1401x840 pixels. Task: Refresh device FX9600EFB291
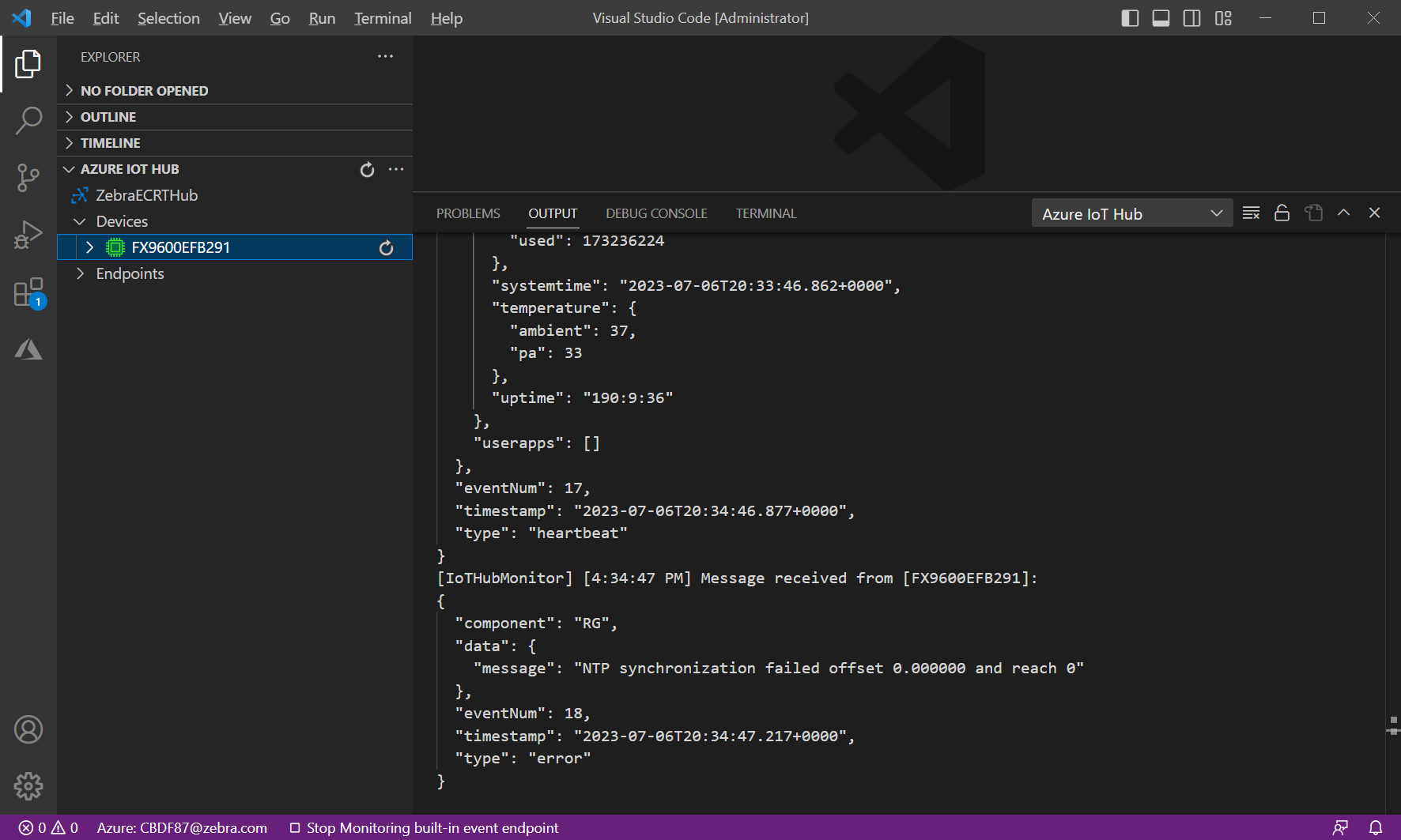coord(386,247)
